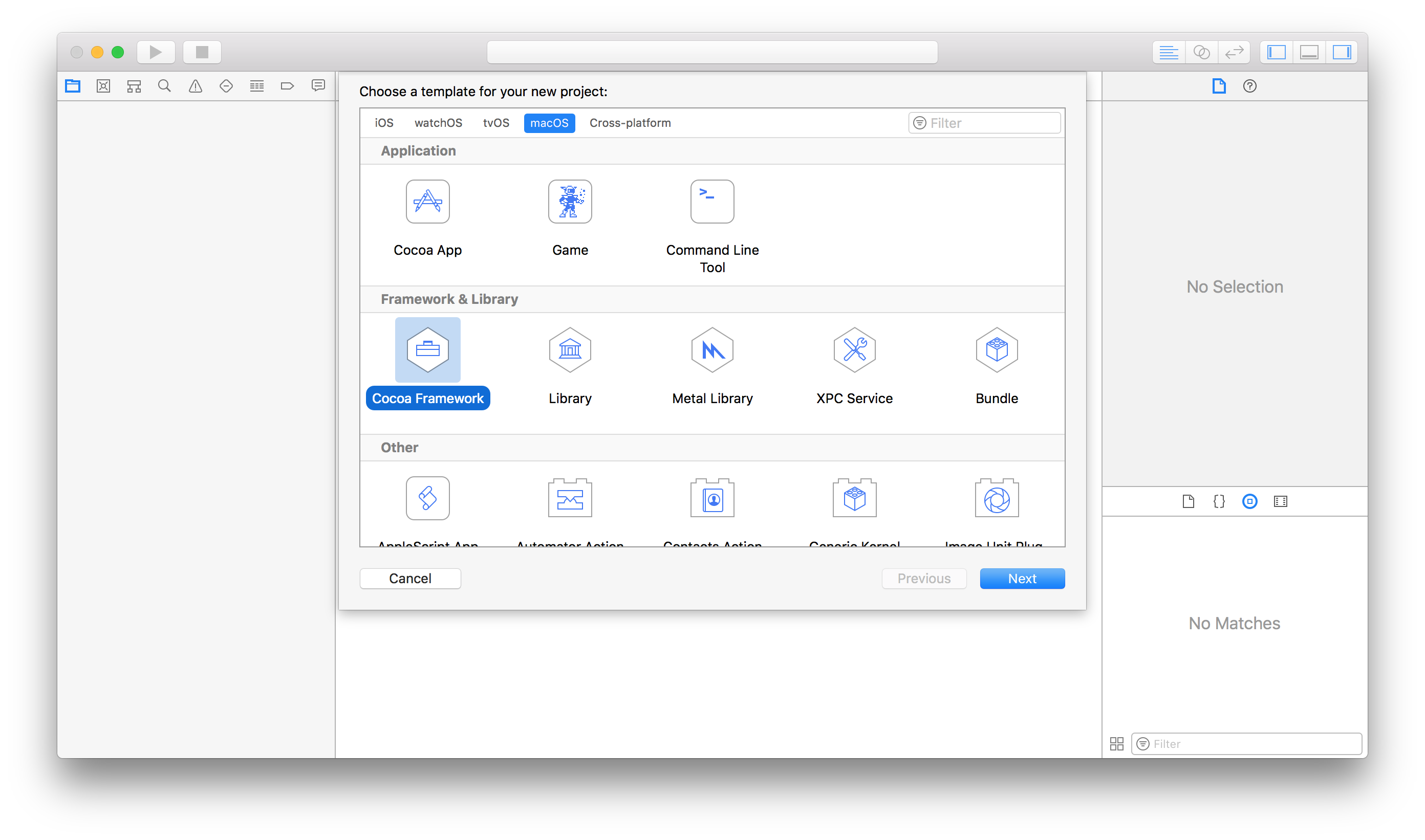The height and width of the screenshot is (840, 1425).
Task: Toggle the Utilities panel visibility
Action: [x=1342, y=52]
